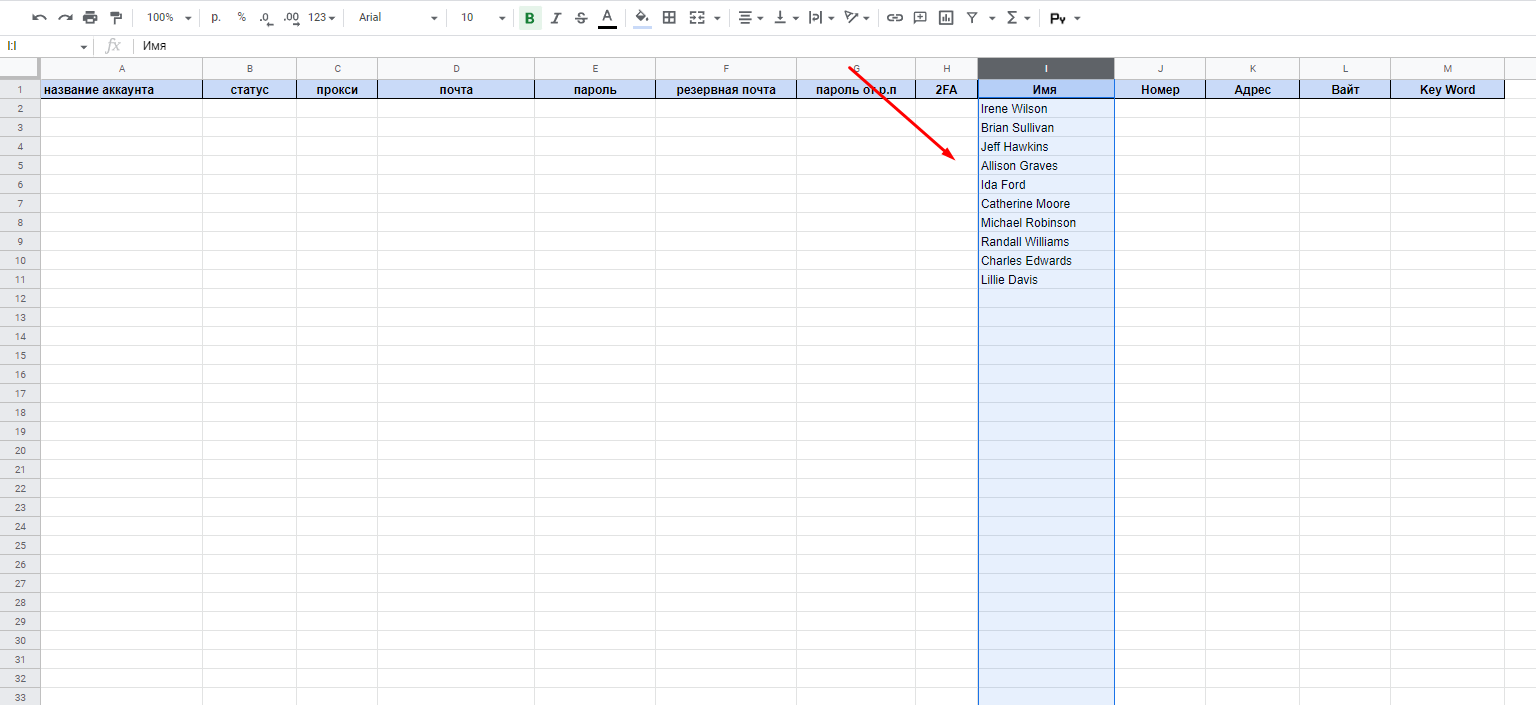Image resolution: width=1536 pixels, height=705 pixels.
Task: Open the 123 number format menu
Action: [x=321, y=18]
